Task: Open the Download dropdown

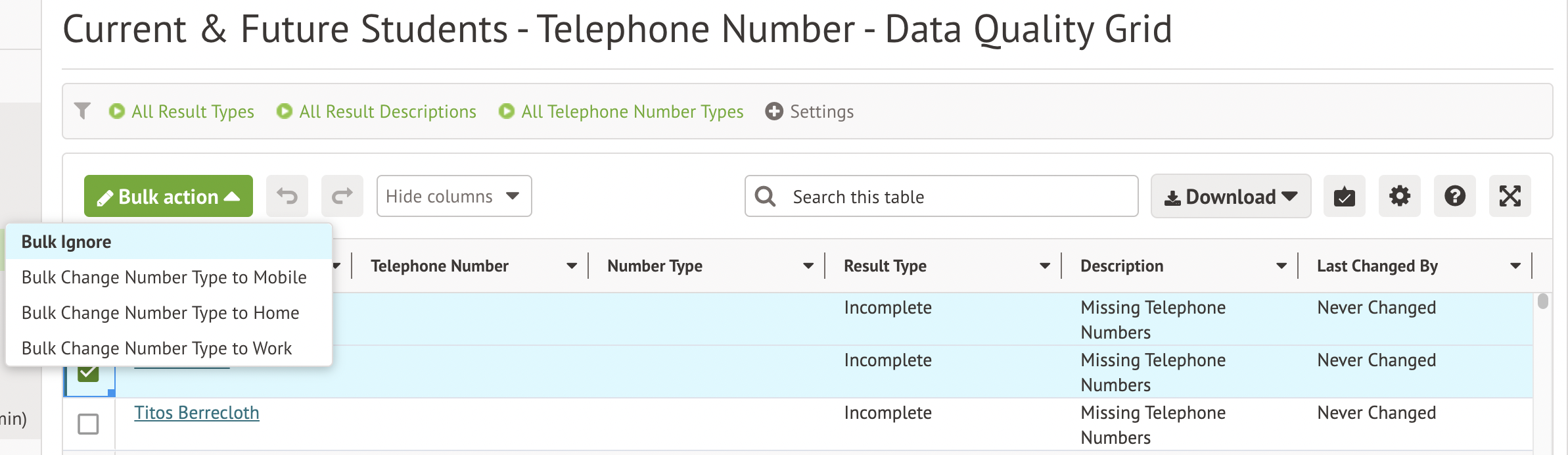Action: (1230, 196)
